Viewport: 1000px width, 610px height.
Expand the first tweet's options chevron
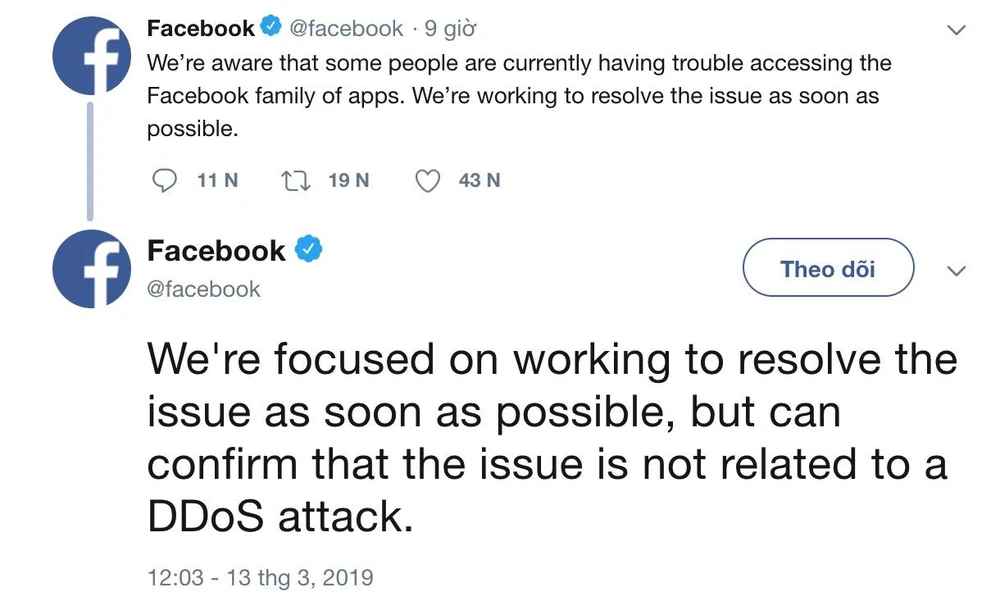957,31
